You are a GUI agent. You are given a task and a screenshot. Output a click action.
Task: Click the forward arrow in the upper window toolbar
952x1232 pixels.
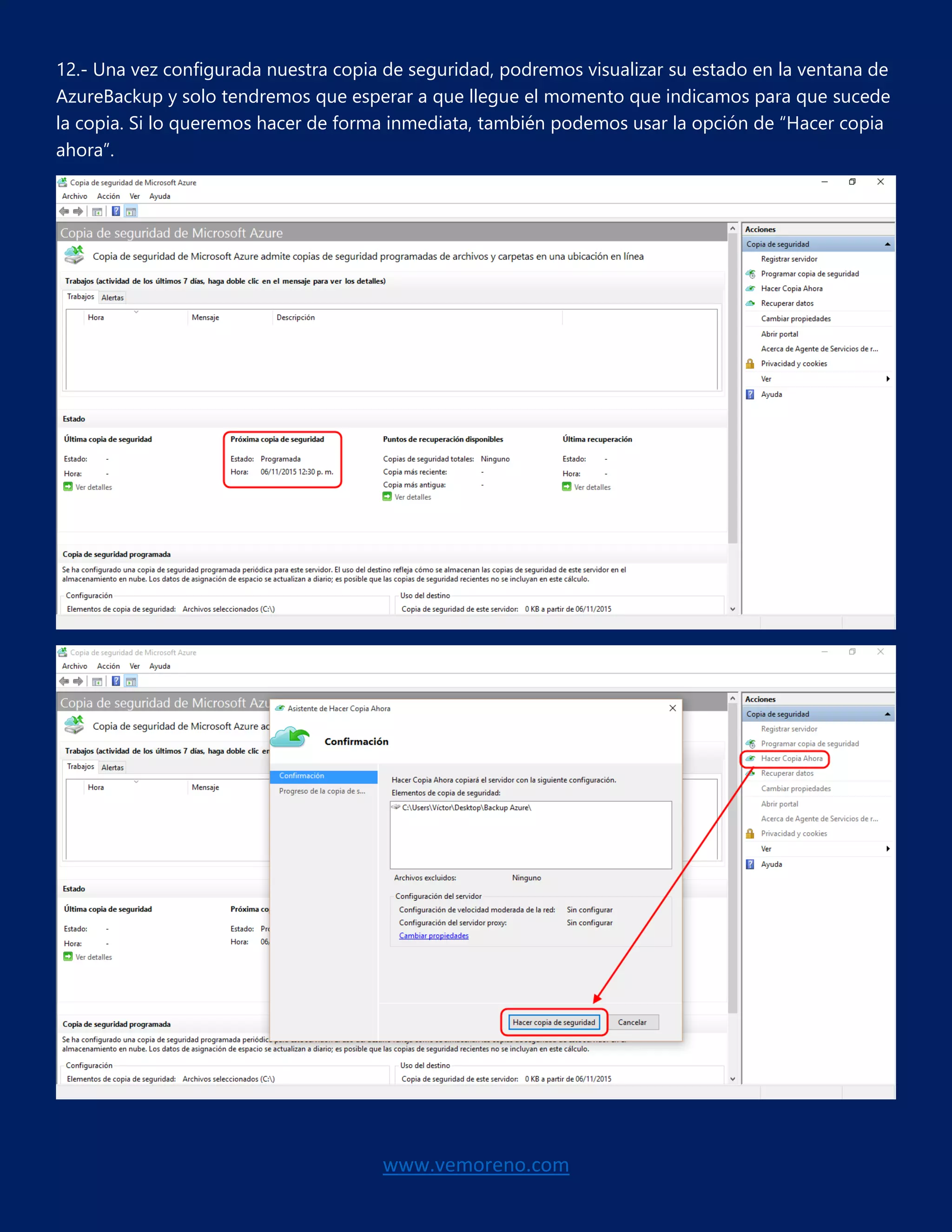coord(78,212)
